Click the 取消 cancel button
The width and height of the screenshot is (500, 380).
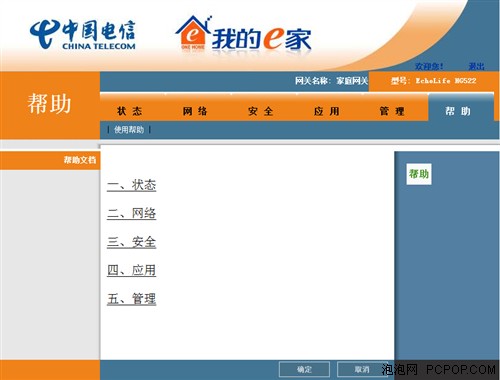(x=362, y=369)
